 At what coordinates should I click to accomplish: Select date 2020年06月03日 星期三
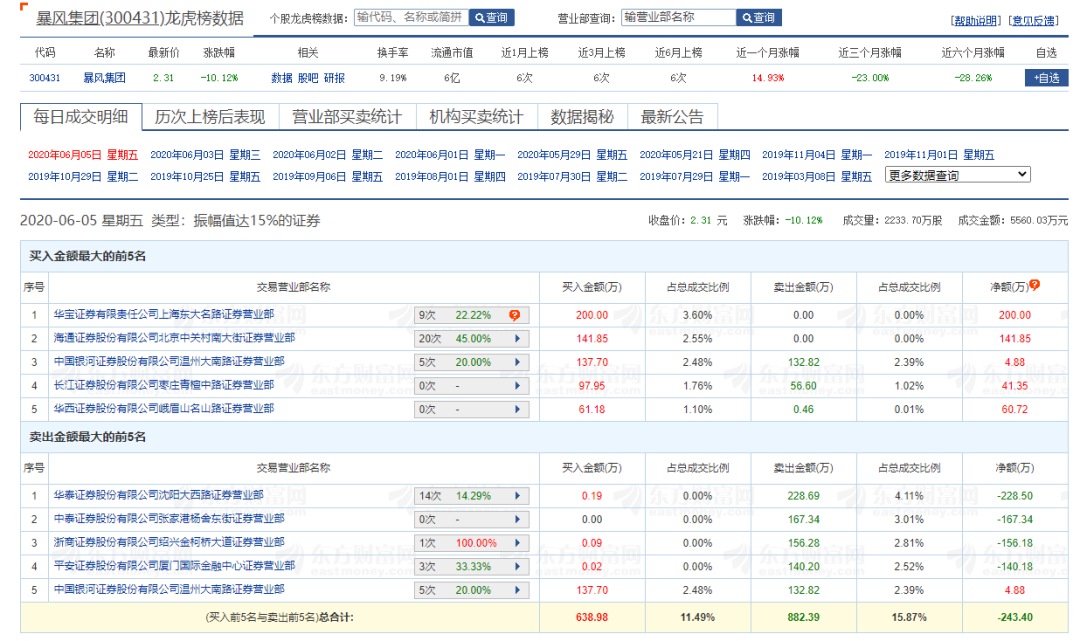point(205,155)
